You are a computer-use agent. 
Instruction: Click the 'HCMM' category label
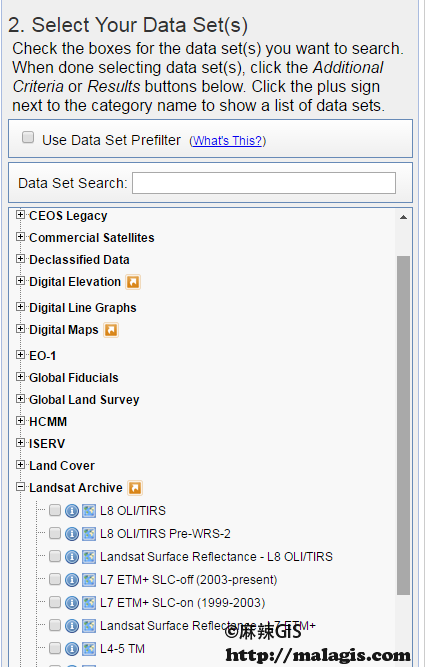pos(48,422)
